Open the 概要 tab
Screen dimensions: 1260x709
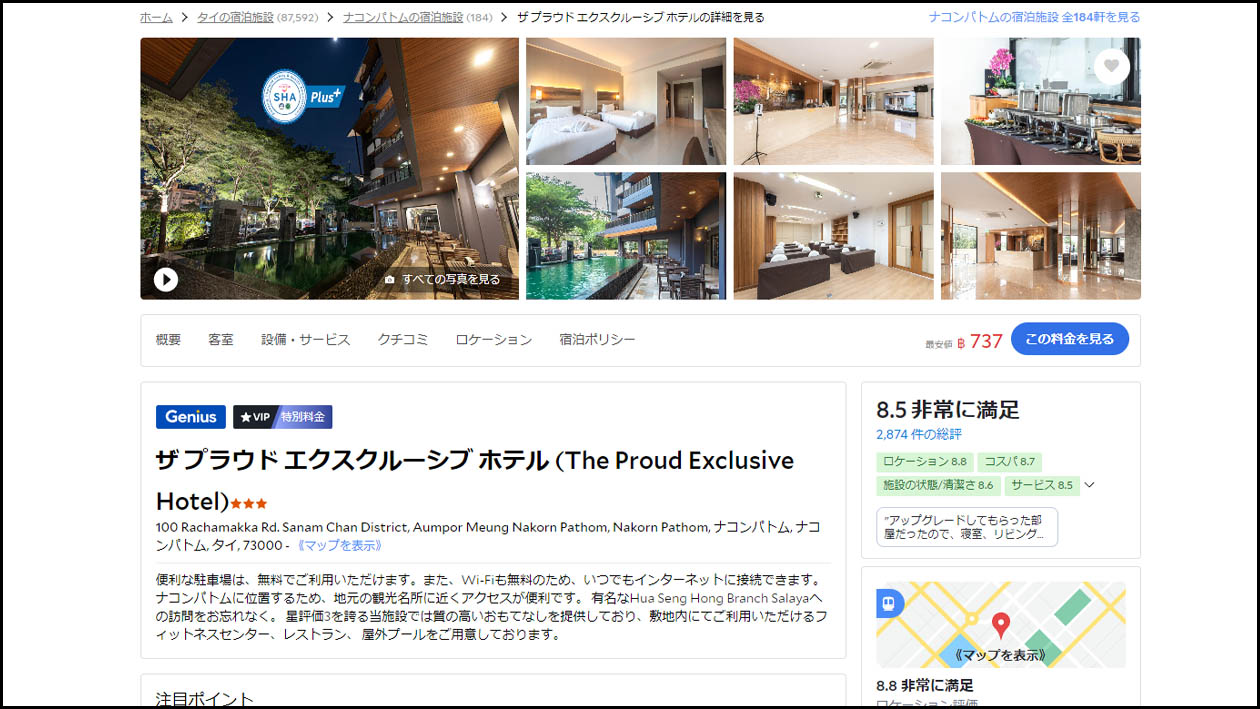coord(169,340)
